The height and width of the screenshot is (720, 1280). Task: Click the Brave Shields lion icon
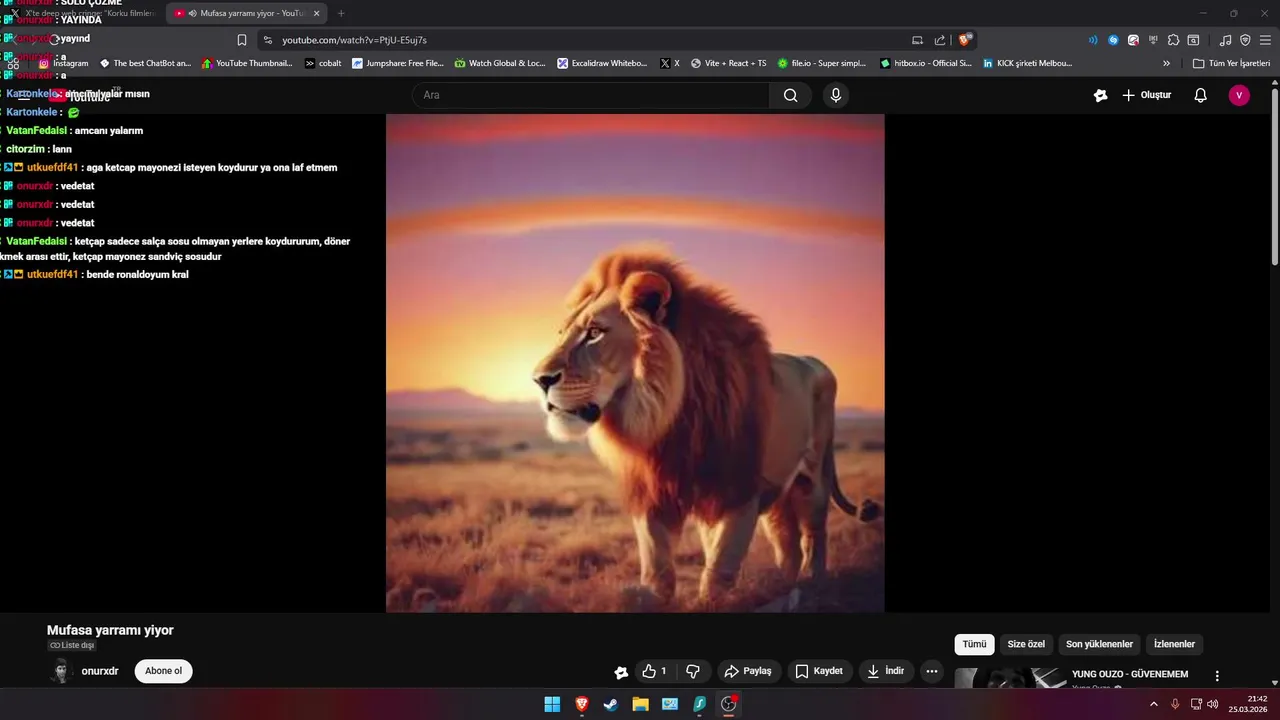click(964, 40)
